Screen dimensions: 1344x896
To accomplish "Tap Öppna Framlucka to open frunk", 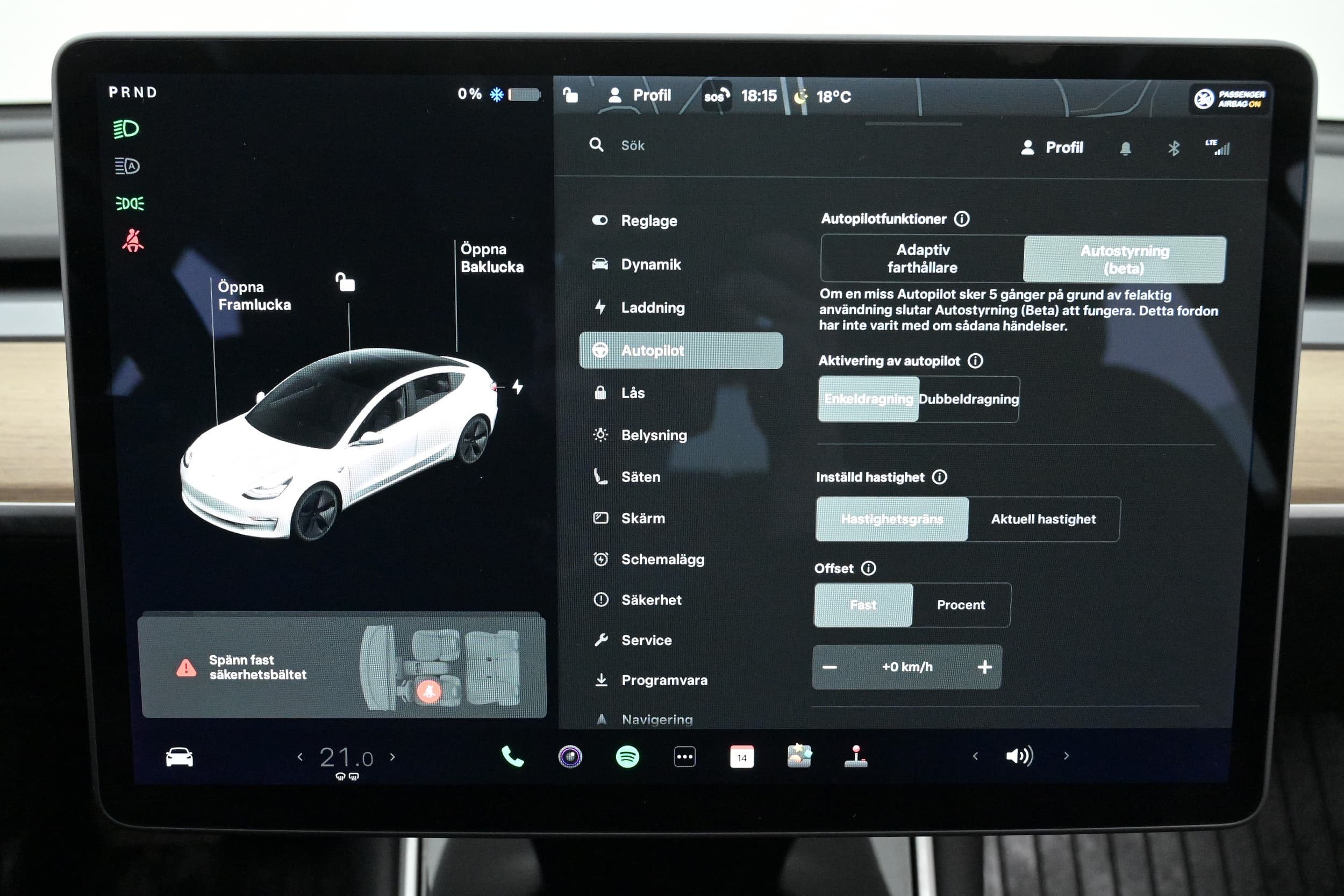I will point(254,296).
